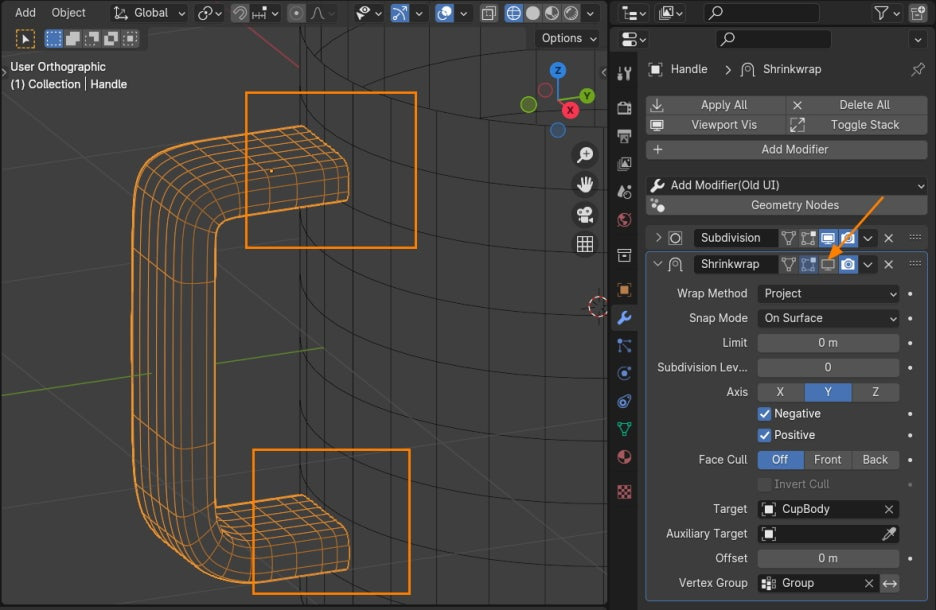Click the pan view hand icon
This screenshot has height=610, width=936.
[585, 185]
